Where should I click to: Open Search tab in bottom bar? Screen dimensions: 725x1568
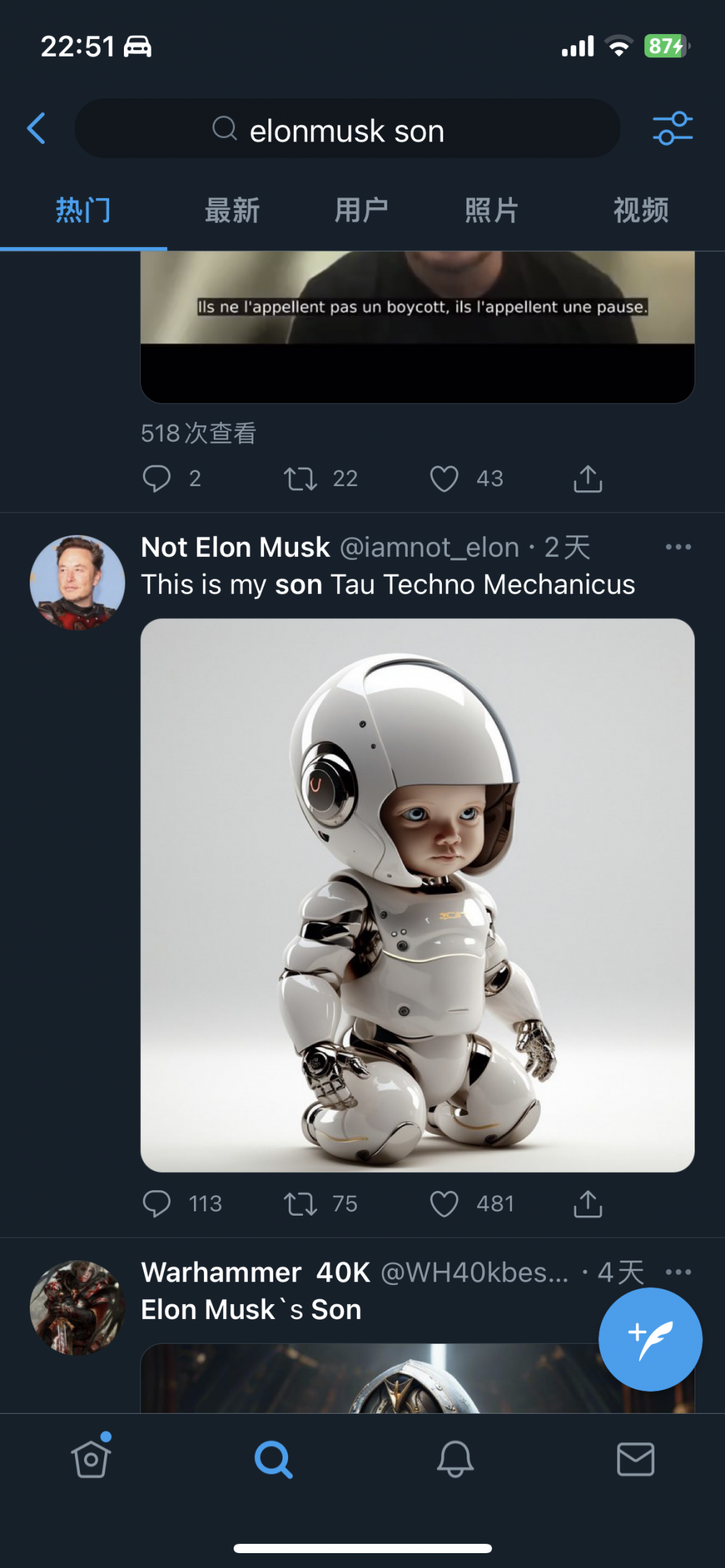pyautogui.click(x=273, y=1459)
